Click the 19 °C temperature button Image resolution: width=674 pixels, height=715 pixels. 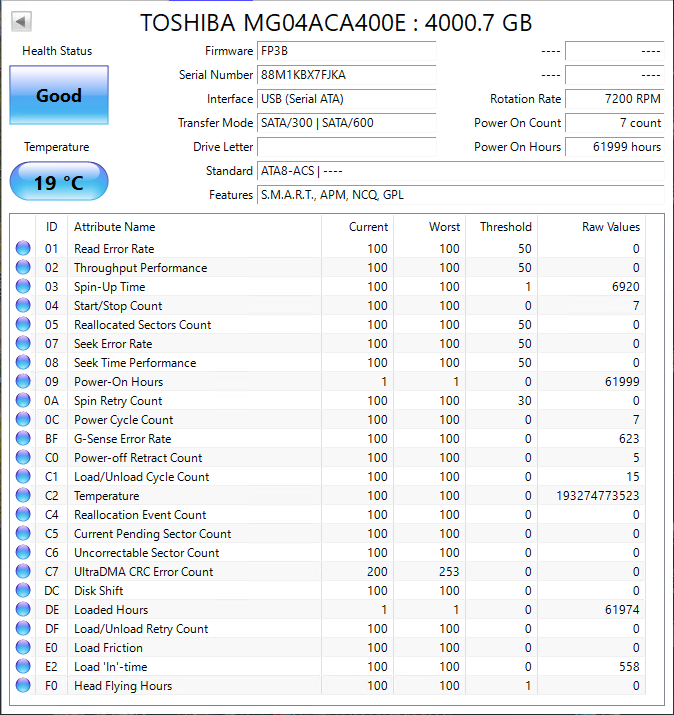click(x=59, y=181)
